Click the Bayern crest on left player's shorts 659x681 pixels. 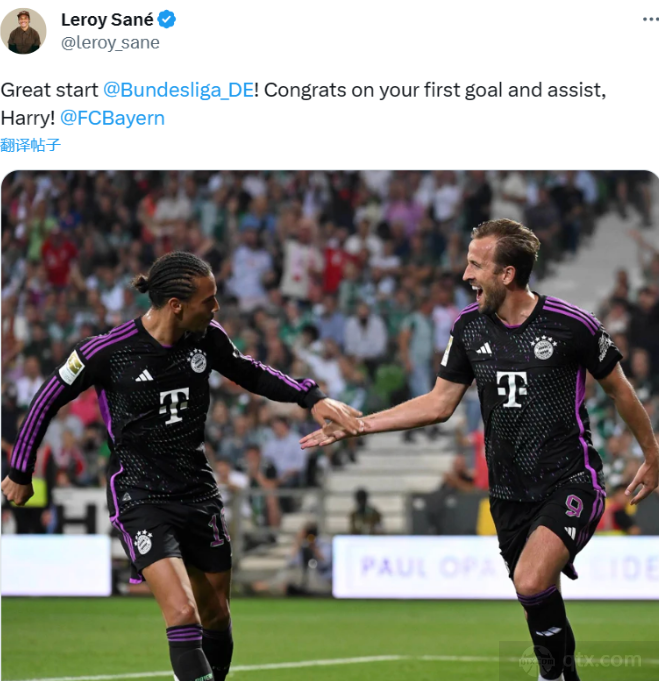point(143,542)
